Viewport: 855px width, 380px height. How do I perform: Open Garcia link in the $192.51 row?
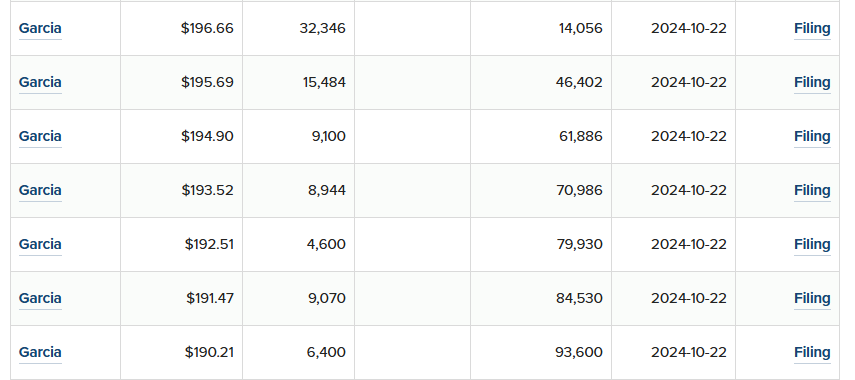point(40,244)
